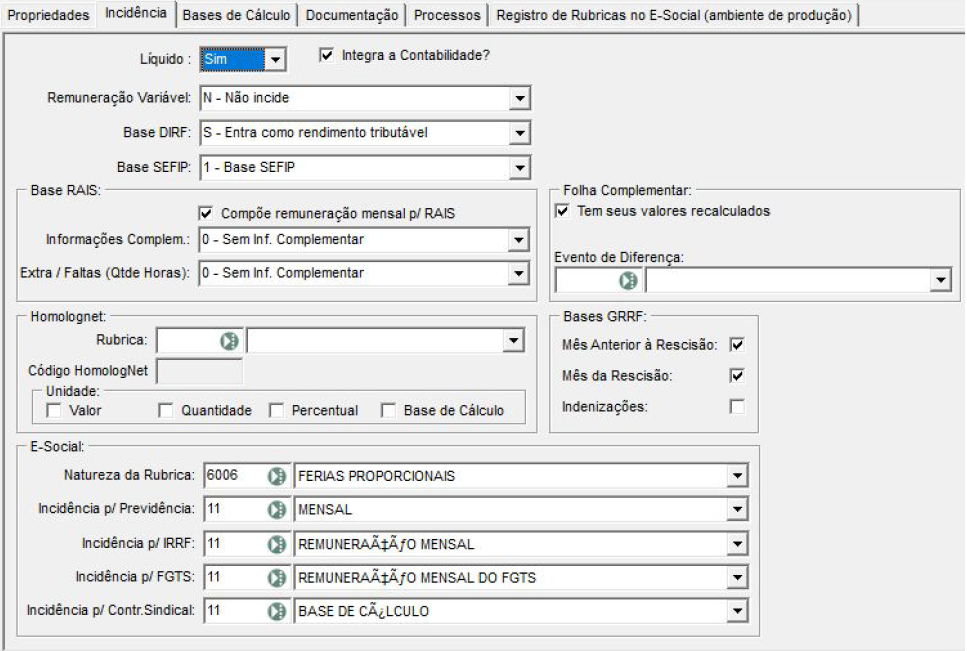967x651 pixels.
Task: Open lookup icon for Evento de Diferença
Action: [x=628, y=280]
